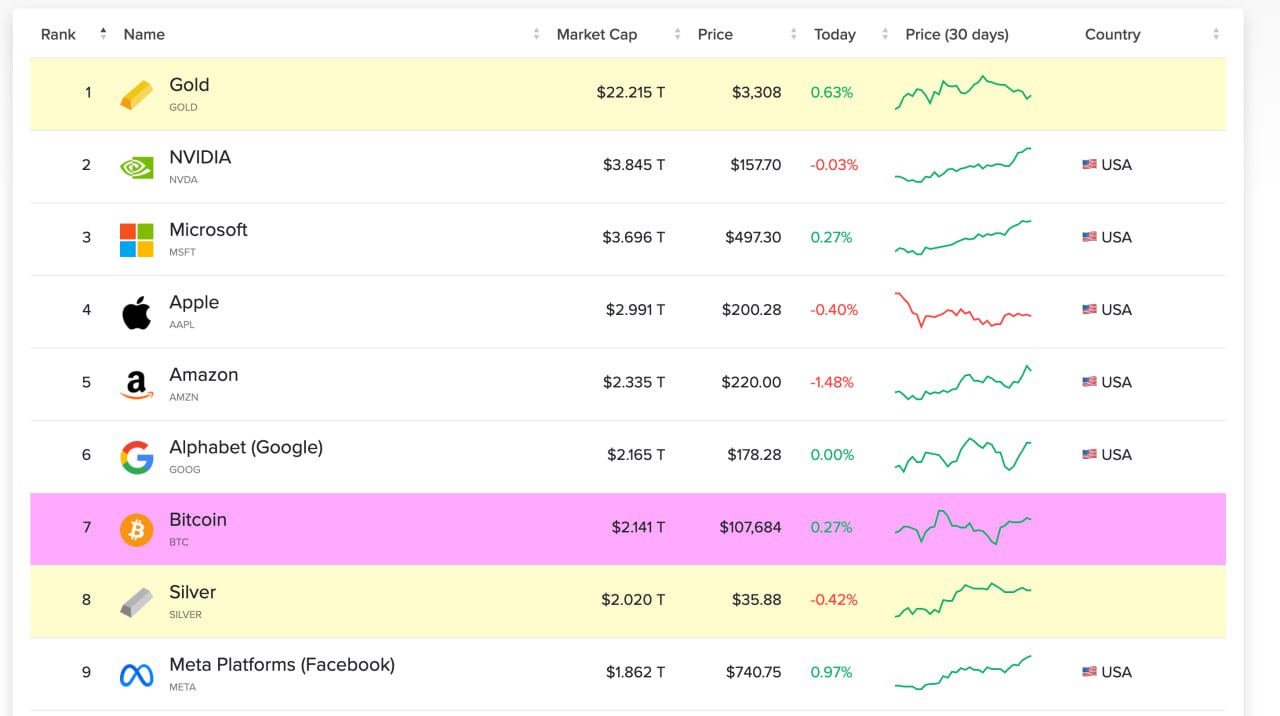Image resolution: width=1280 pixels, height=716 pixels.
Task: Click Alphabet's 30-day price chart
Action: 963,455
